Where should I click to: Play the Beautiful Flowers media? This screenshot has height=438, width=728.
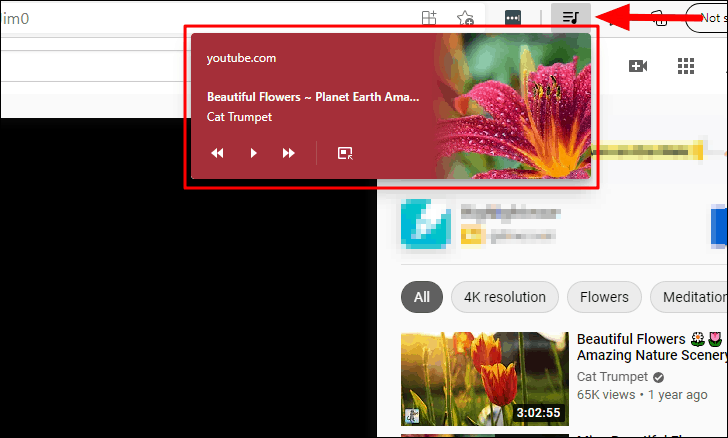click(254, 153)
